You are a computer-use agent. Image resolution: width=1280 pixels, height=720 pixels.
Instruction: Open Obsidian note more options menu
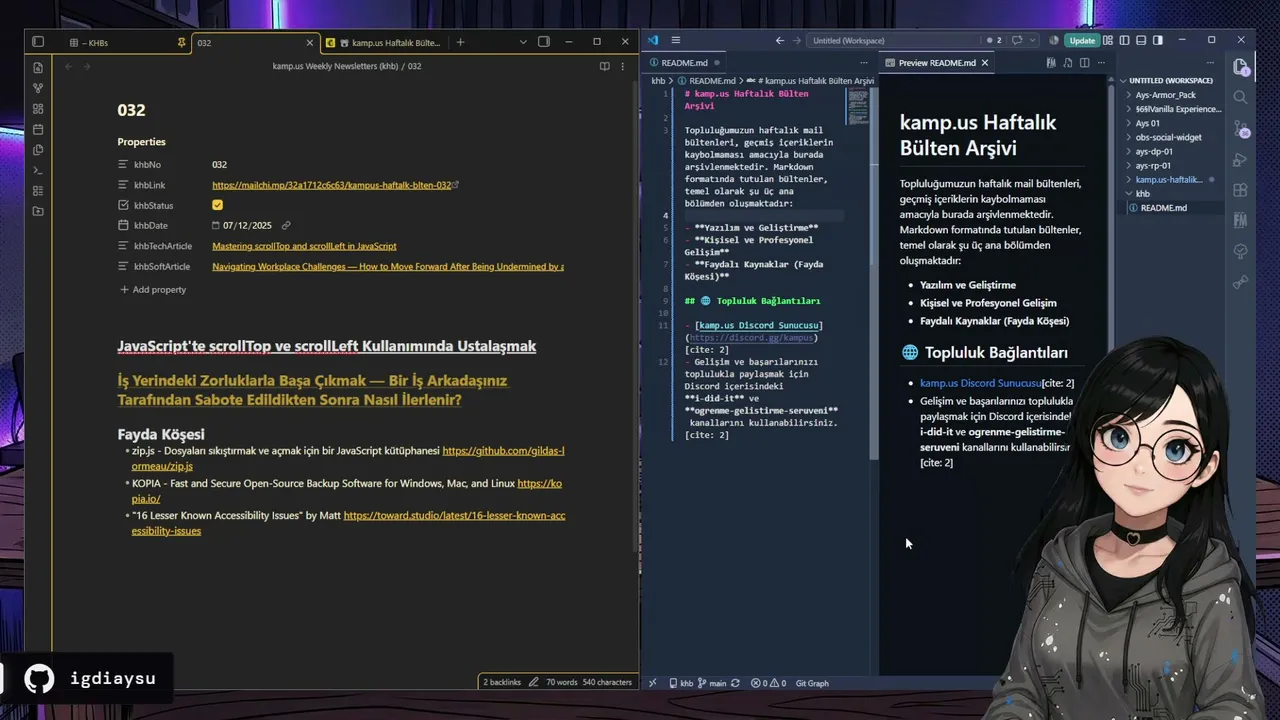click(x=624, y=66)
